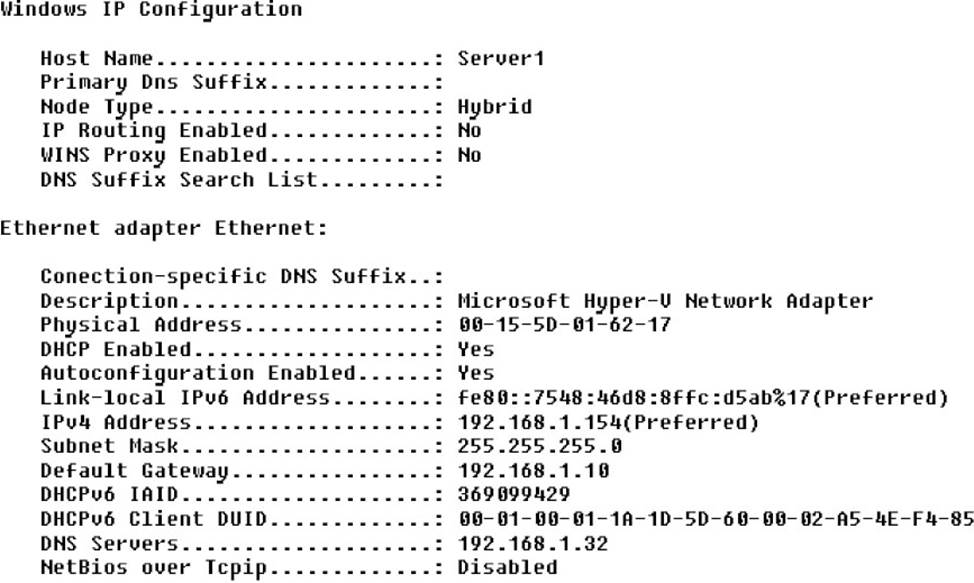974x583 pixels.
Task: Click the NetBios over Tcpip Disabled value
Action: click(507, 568)
